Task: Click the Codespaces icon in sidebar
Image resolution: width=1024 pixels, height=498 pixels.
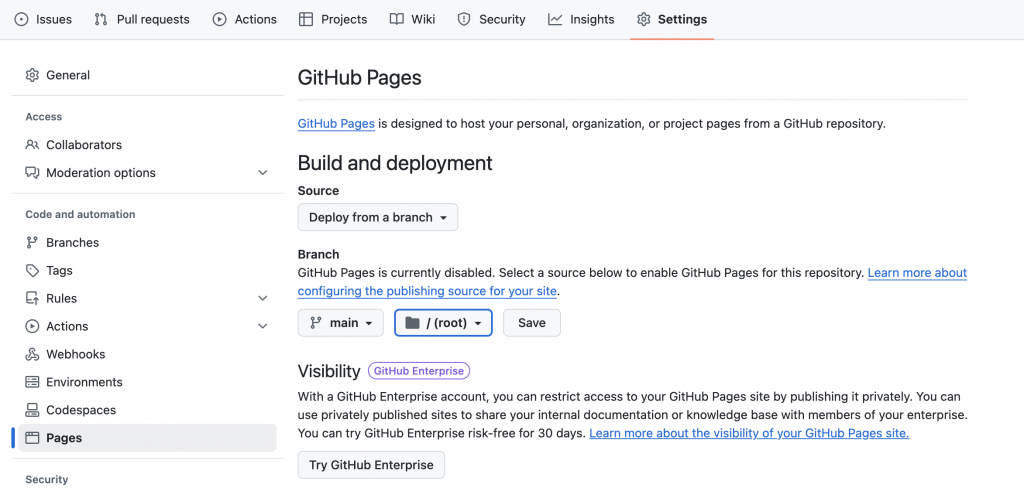Action: pos(32,411)
